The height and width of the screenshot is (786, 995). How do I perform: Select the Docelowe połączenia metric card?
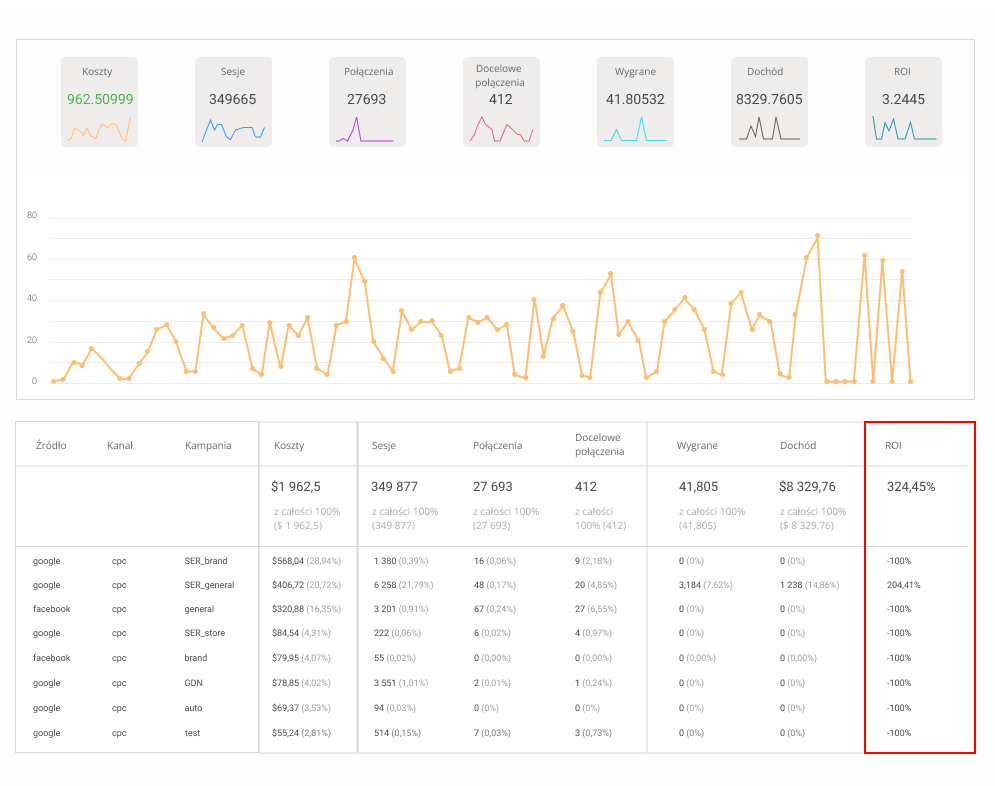pos(501,102)
